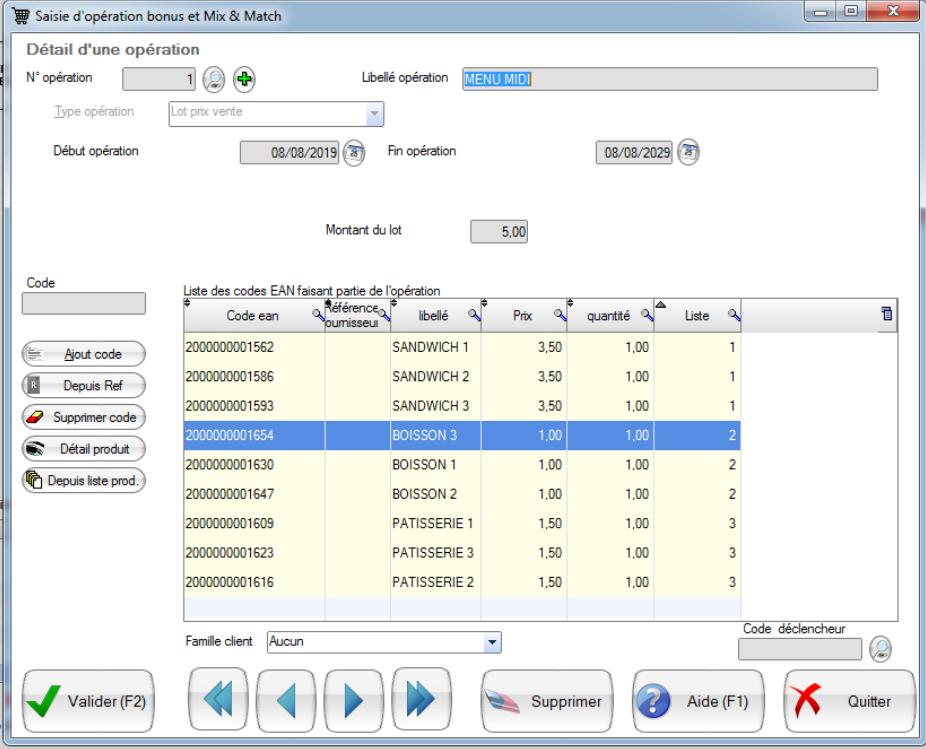The width and height of the screenshot is (926, 749).
Task: Expand the Famille client dropdown
Action: 491,642
